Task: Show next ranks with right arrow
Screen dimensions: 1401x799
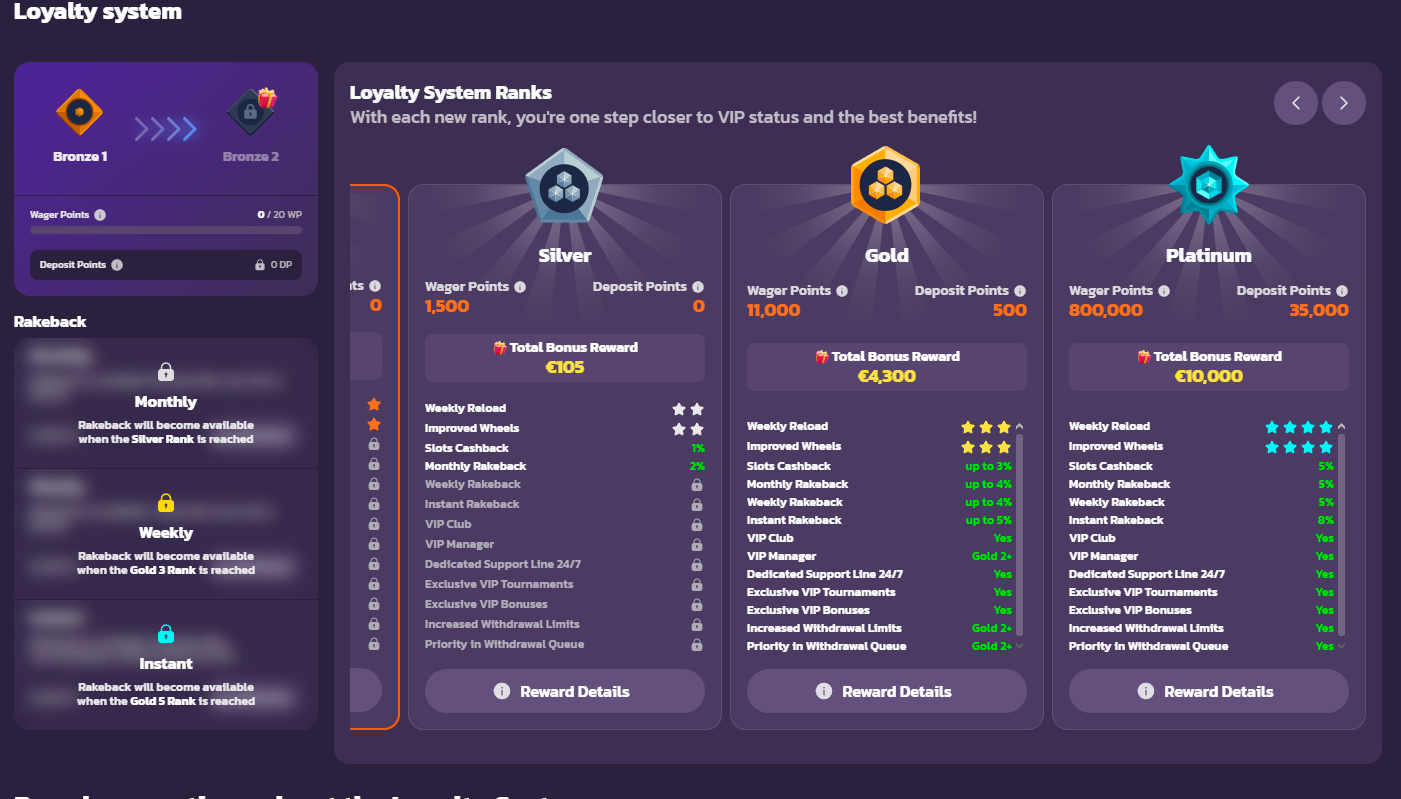Action: (1343, 103)
